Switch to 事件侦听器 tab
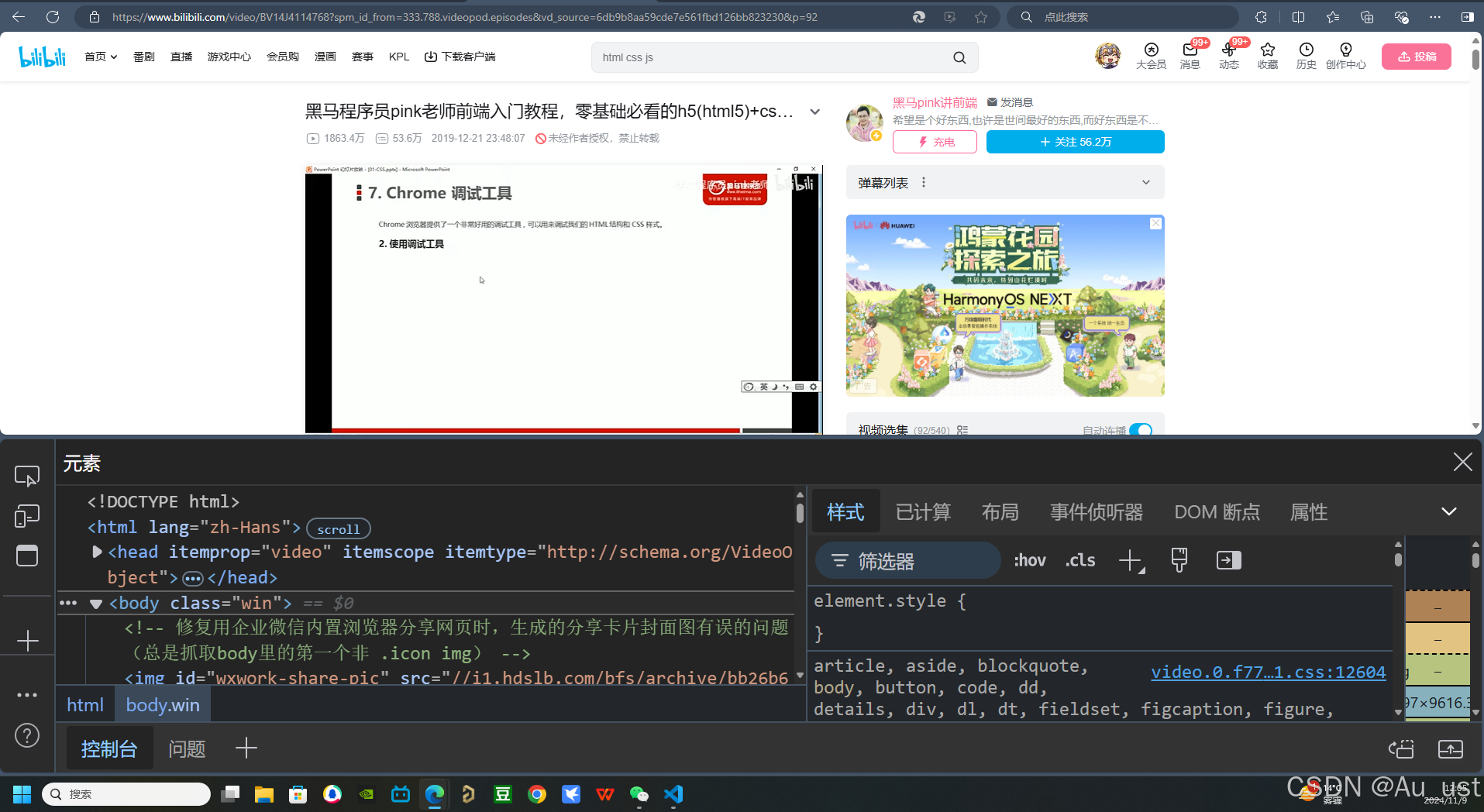This screenshot has width=1484, height=812. (1097, 511)
